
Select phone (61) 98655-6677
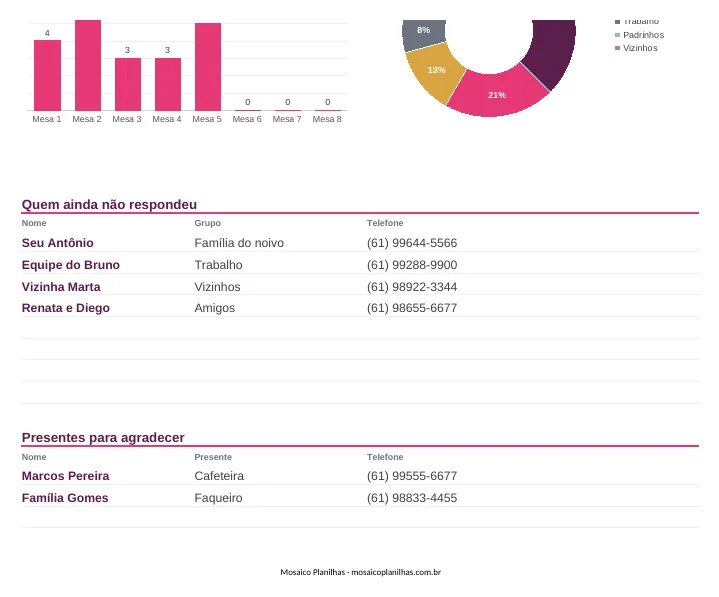(412, 308)
